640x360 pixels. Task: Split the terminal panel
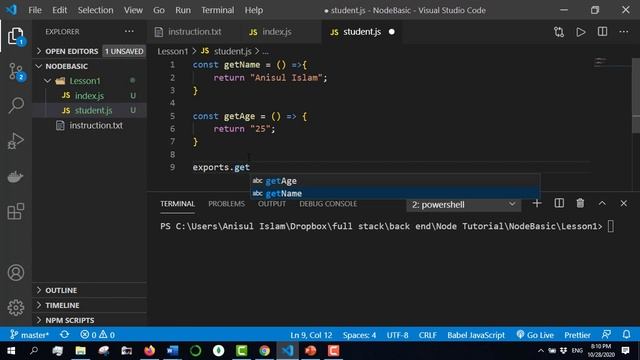(x=559, y=203)
